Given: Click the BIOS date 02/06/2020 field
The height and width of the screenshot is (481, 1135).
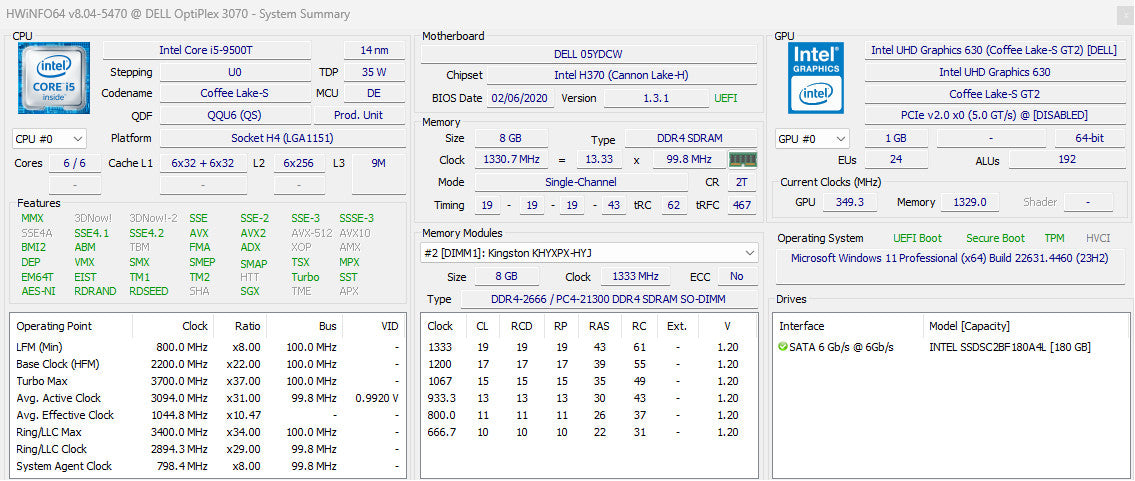Looking at the screenshot, I should point(520,98).
